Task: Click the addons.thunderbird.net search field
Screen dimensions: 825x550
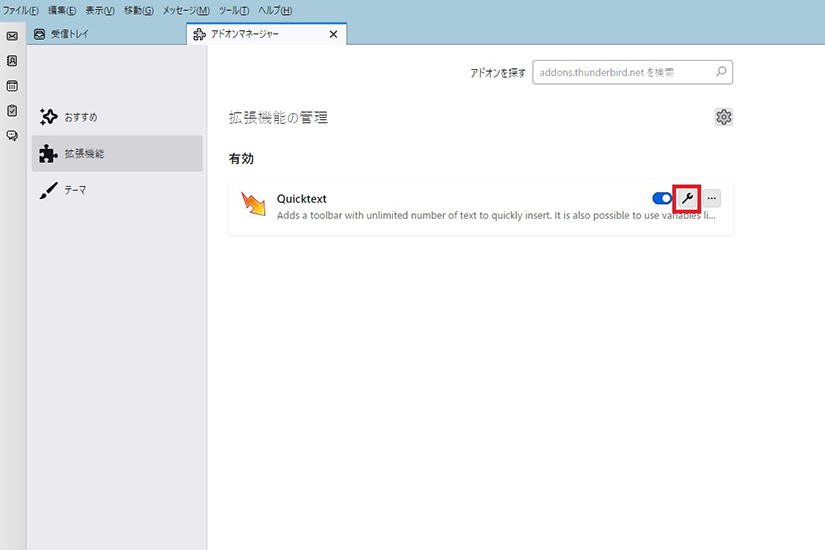Action: [x=622, y=72]
